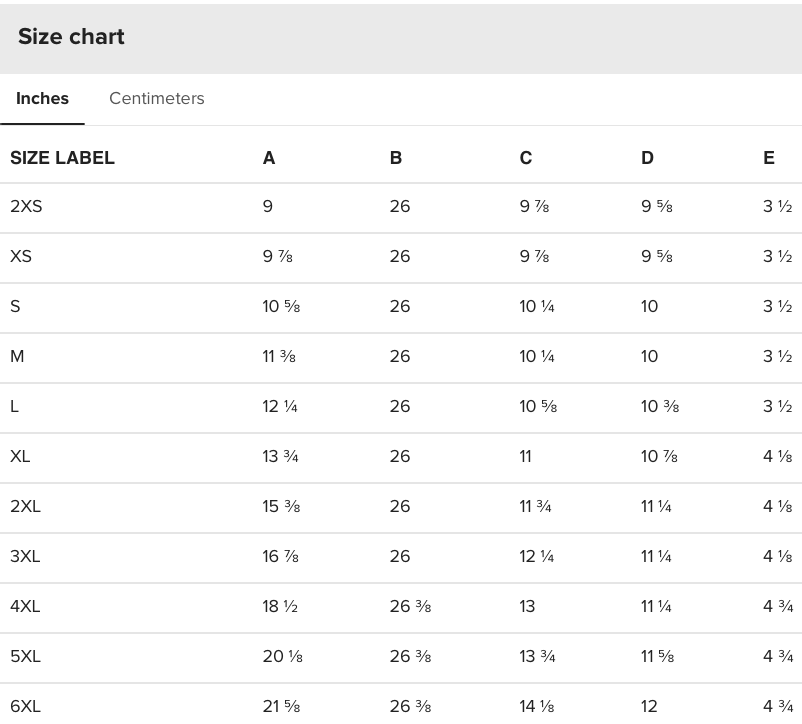Click column header D
This screenshot has height=724, width=802.
[647, 158]
